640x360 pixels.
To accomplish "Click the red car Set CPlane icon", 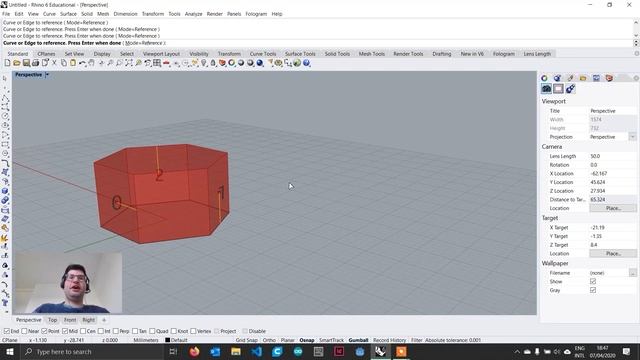I will click(166, 63).
